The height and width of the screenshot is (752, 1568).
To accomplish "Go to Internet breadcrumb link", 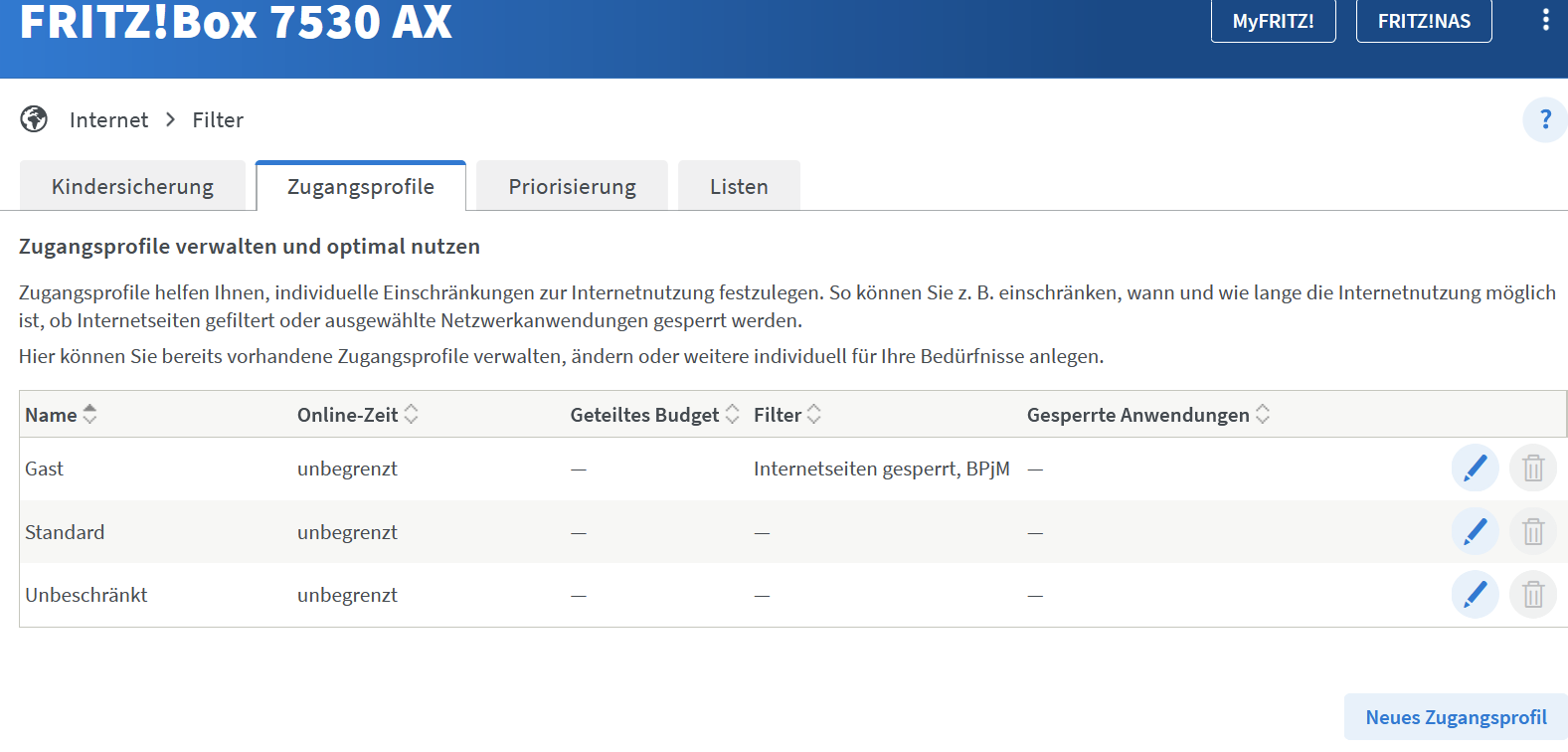I will 108,120.
